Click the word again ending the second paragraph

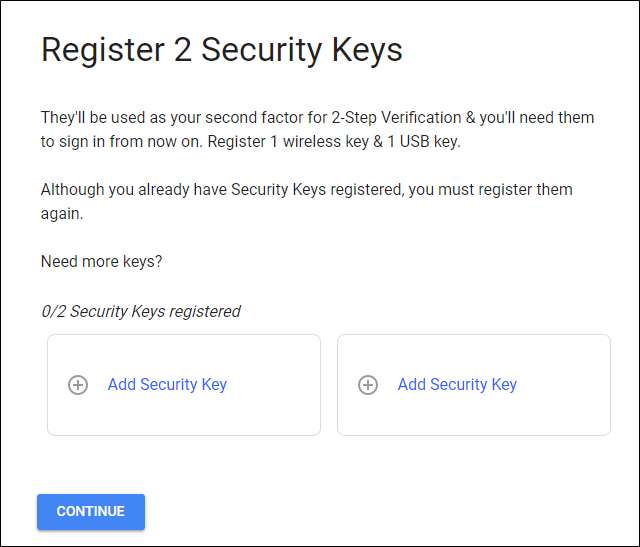coord(62,213)
